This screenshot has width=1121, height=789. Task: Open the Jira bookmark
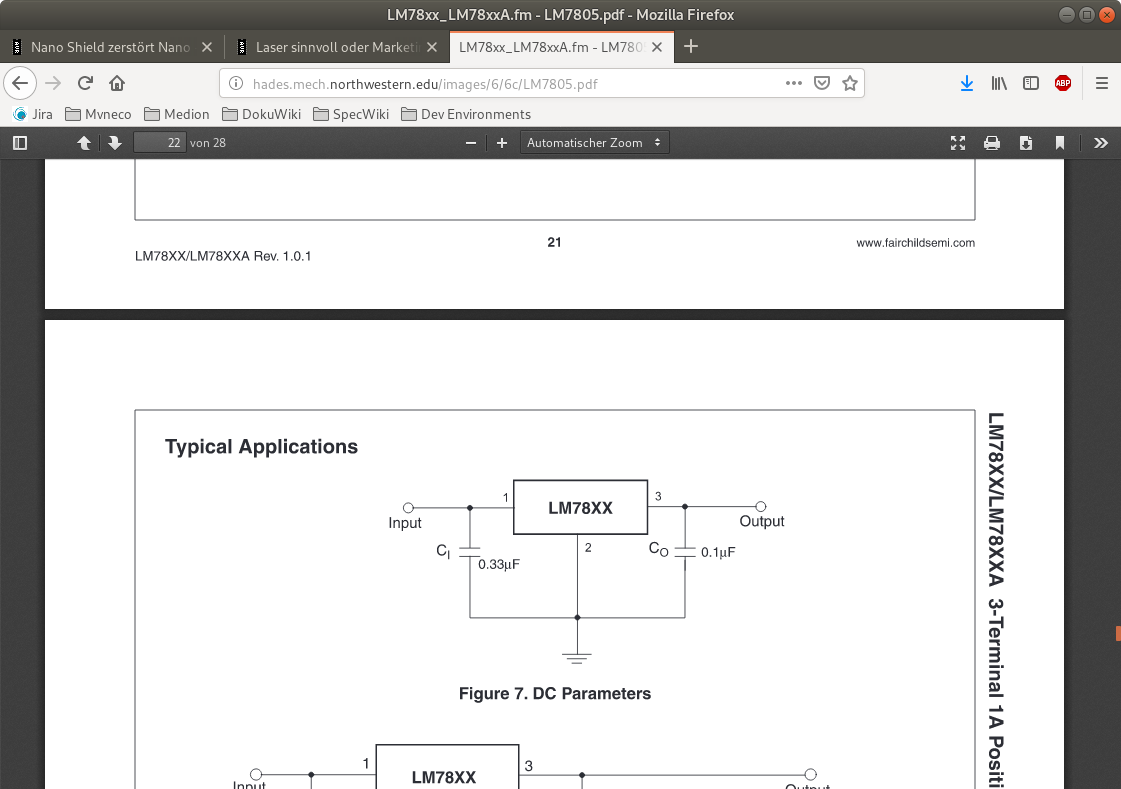(34, 114)
